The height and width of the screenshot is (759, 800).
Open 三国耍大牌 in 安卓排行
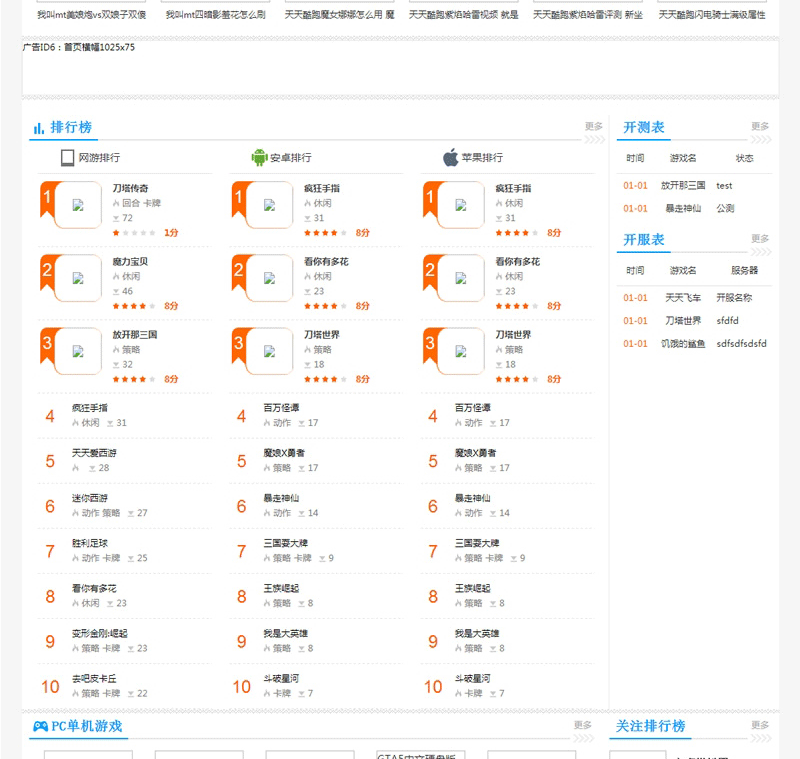[x=286, y=543]
